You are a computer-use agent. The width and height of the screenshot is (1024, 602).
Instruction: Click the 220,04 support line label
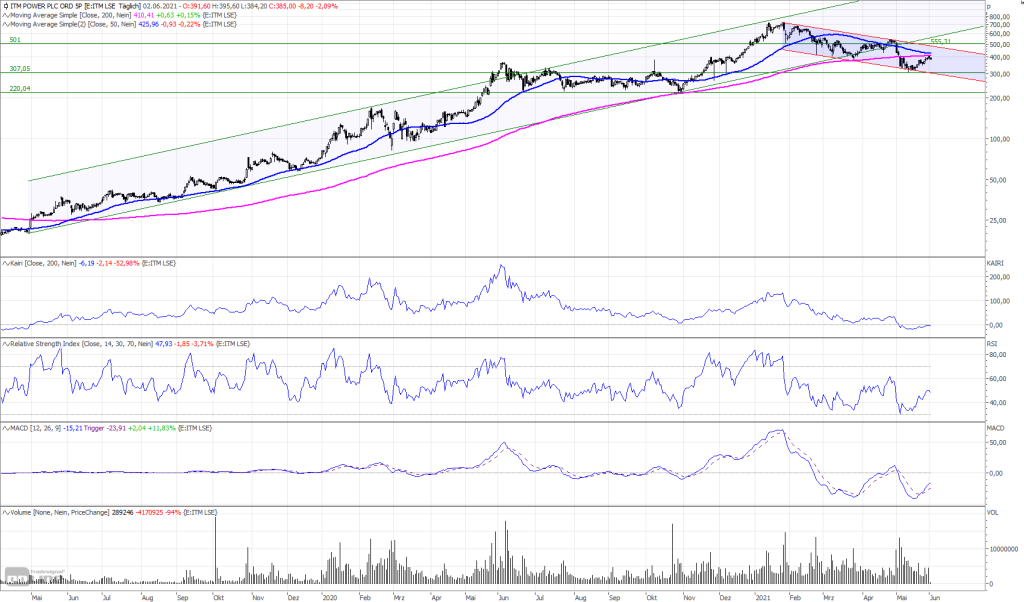point(20,89)
